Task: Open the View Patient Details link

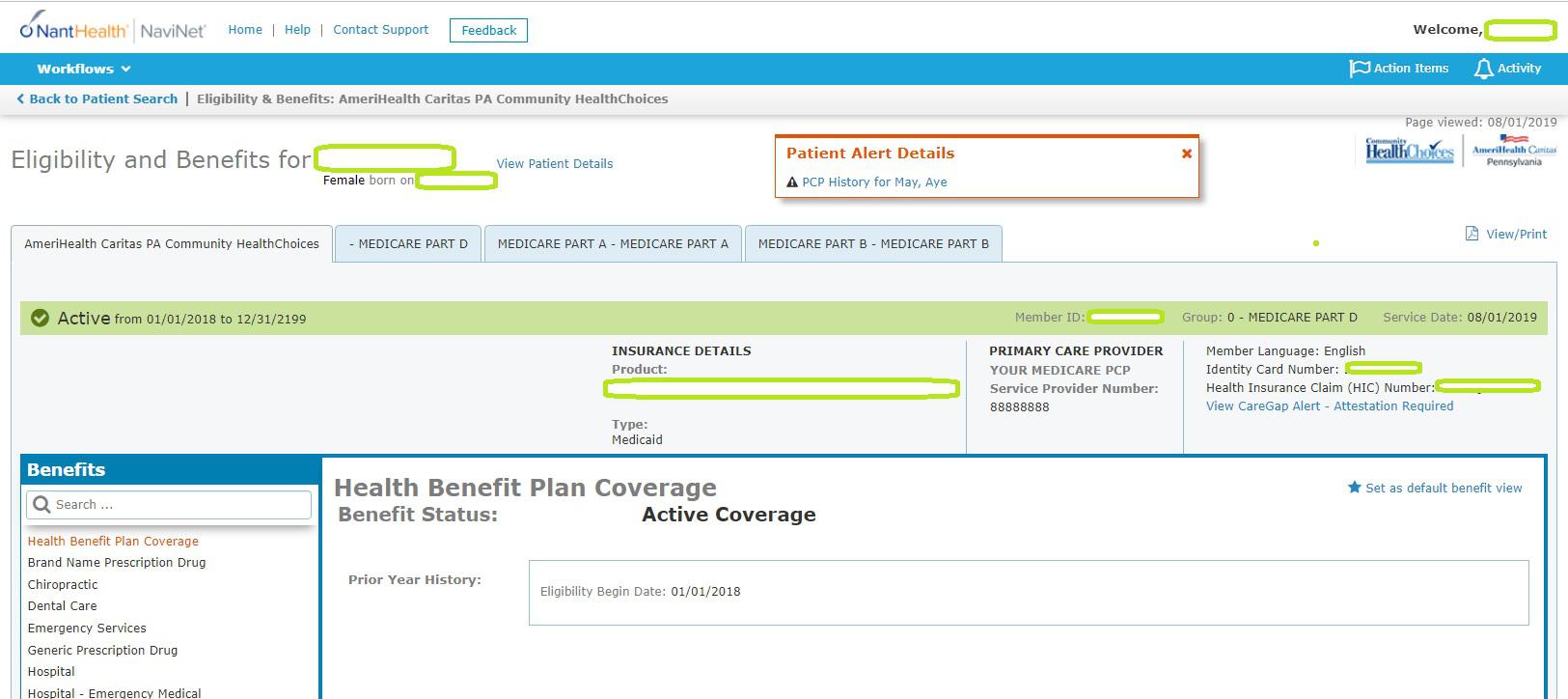Action: click(555, 164)
